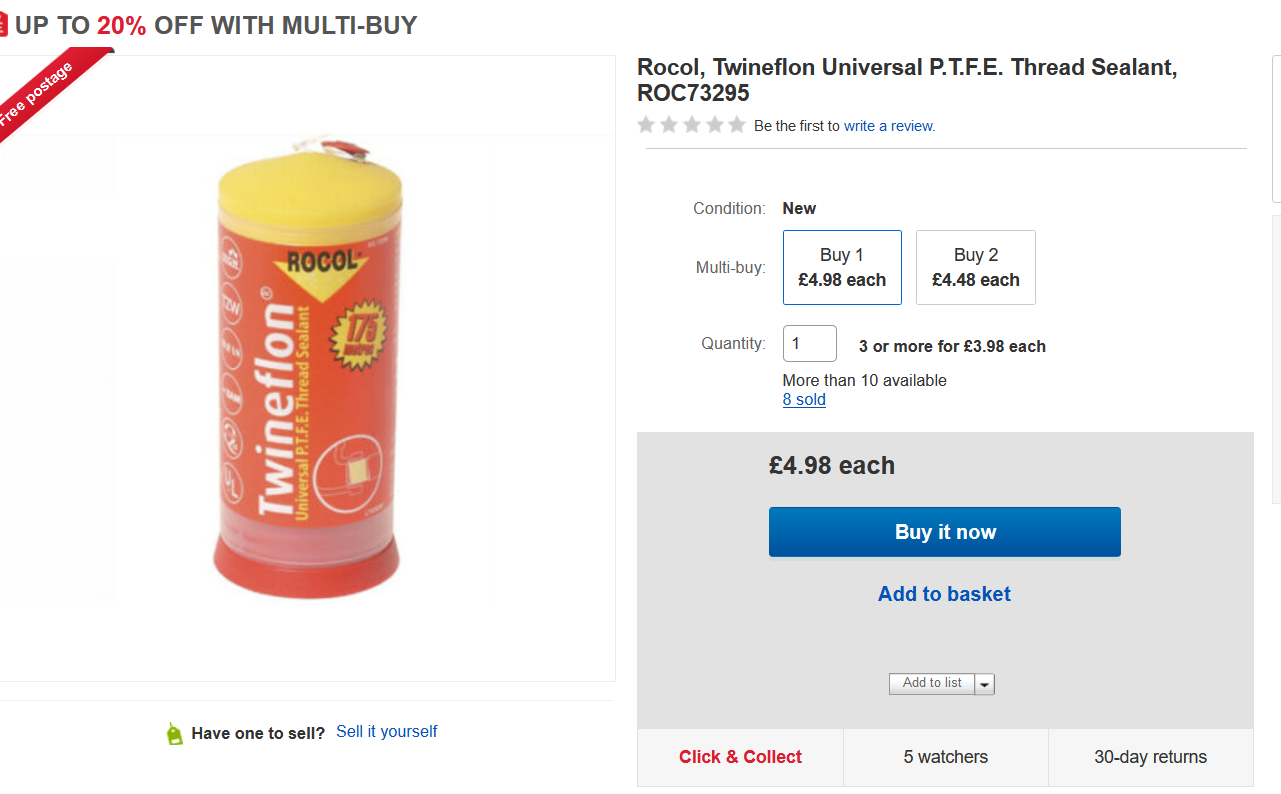Click the Quantity input field
Image resolution: width=1281 pixels, height=794 pixels.
(x=809, y=343)
